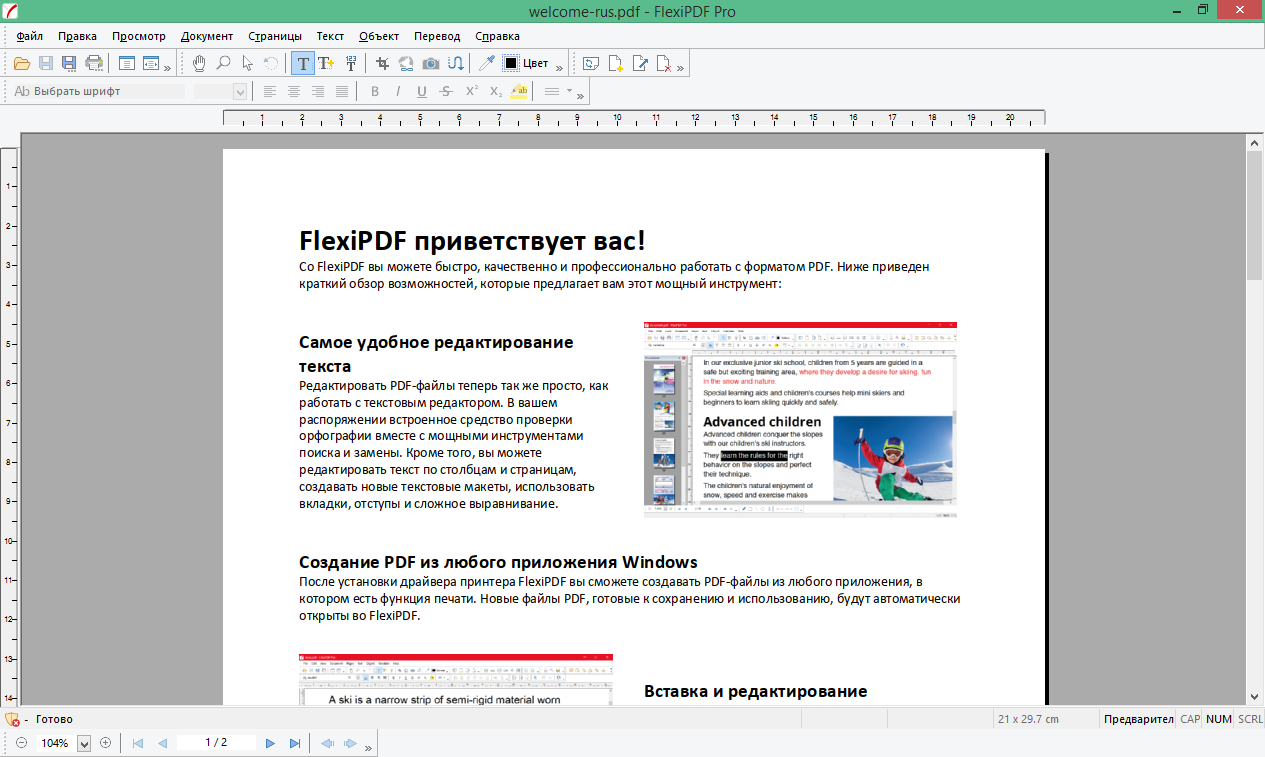Toggle Superscript formatting

tap(471, 91)
